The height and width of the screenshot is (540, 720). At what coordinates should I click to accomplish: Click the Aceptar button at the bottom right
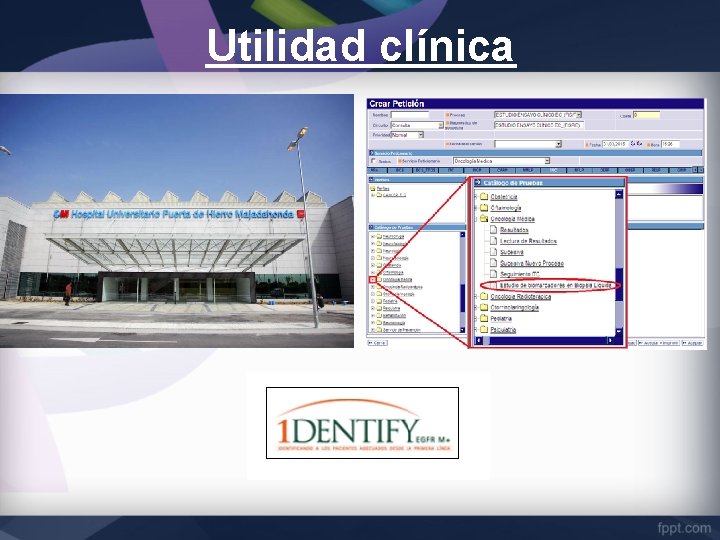693,343
